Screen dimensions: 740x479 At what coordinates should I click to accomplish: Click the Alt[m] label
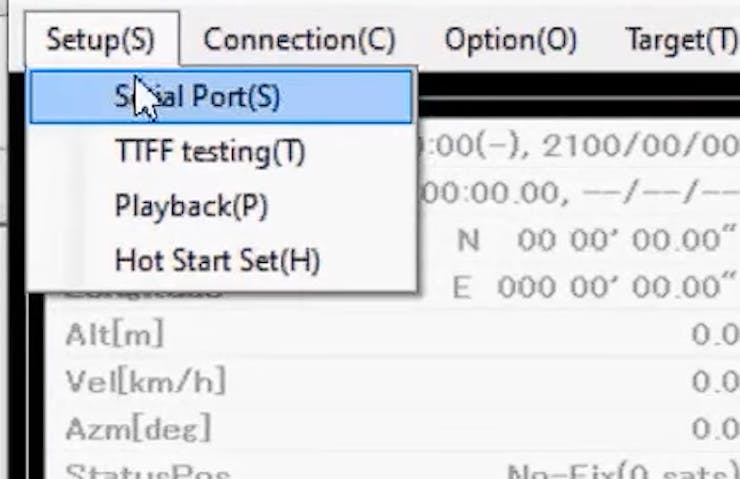tap(113, 335)
